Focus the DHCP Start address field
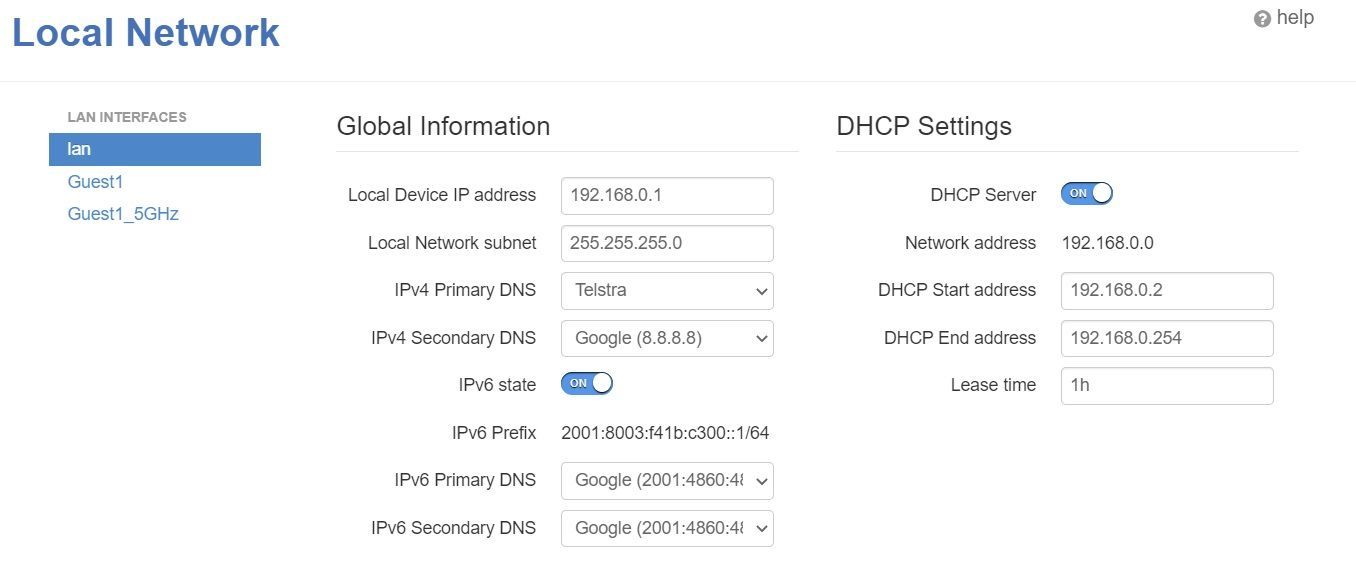The image size is (1356, 569). click(1166, 291)
